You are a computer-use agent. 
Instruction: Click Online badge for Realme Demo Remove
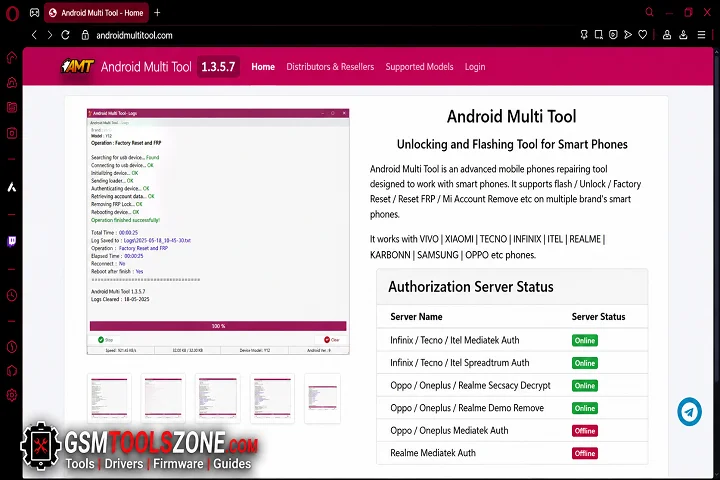coord(585,408)
